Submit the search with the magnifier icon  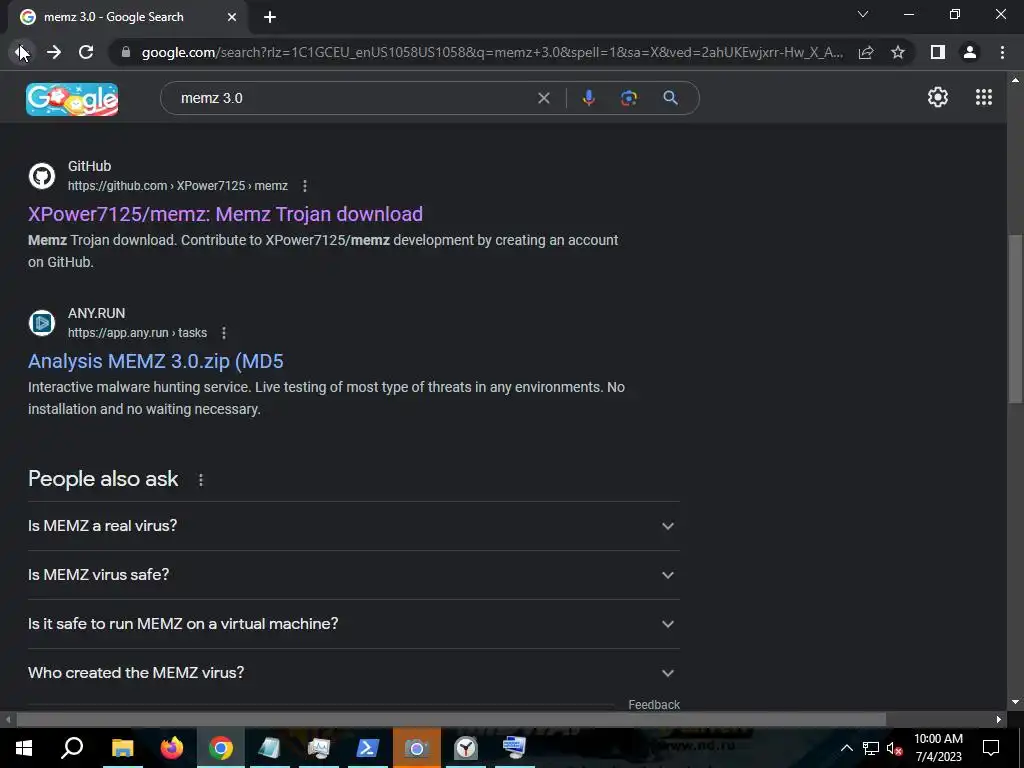671,98
